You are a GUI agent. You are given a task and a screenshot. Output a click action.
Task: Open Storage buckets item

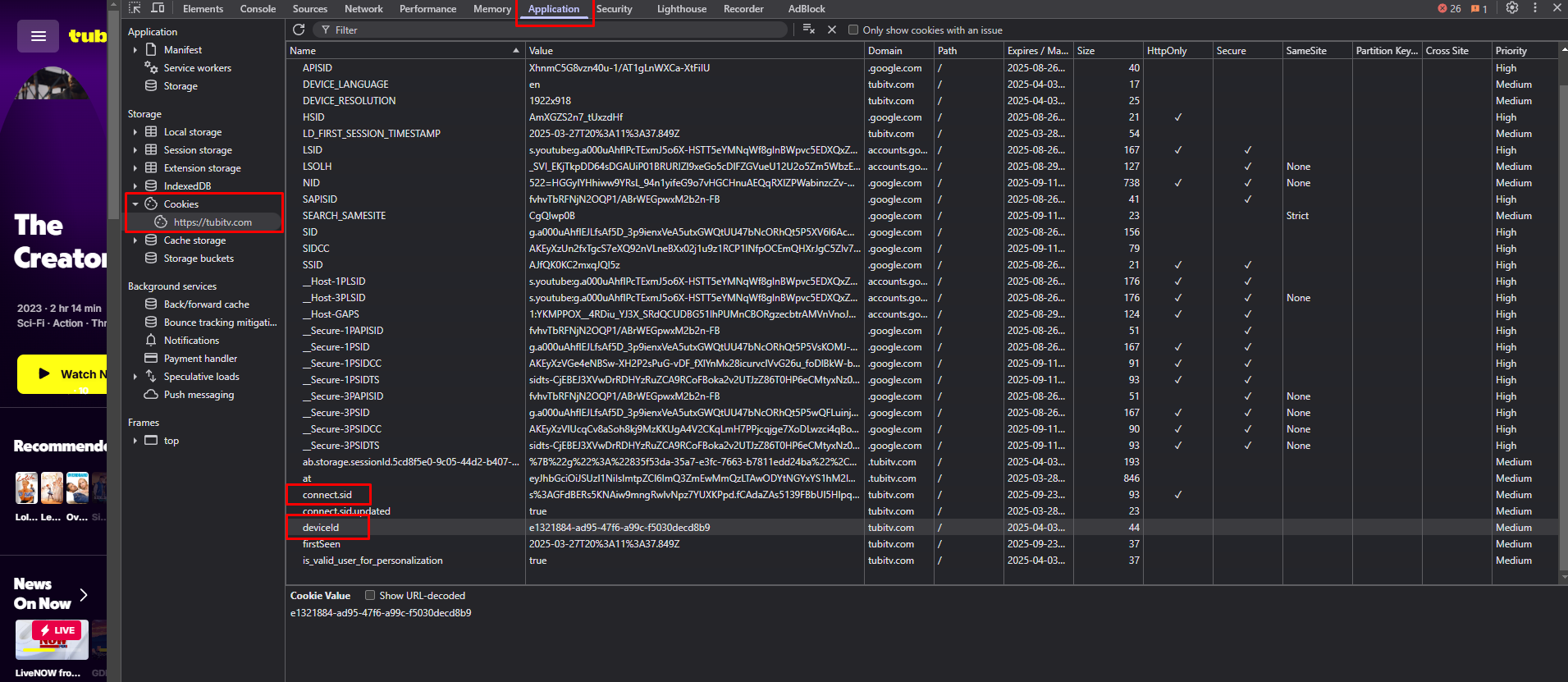coord(199,259)
